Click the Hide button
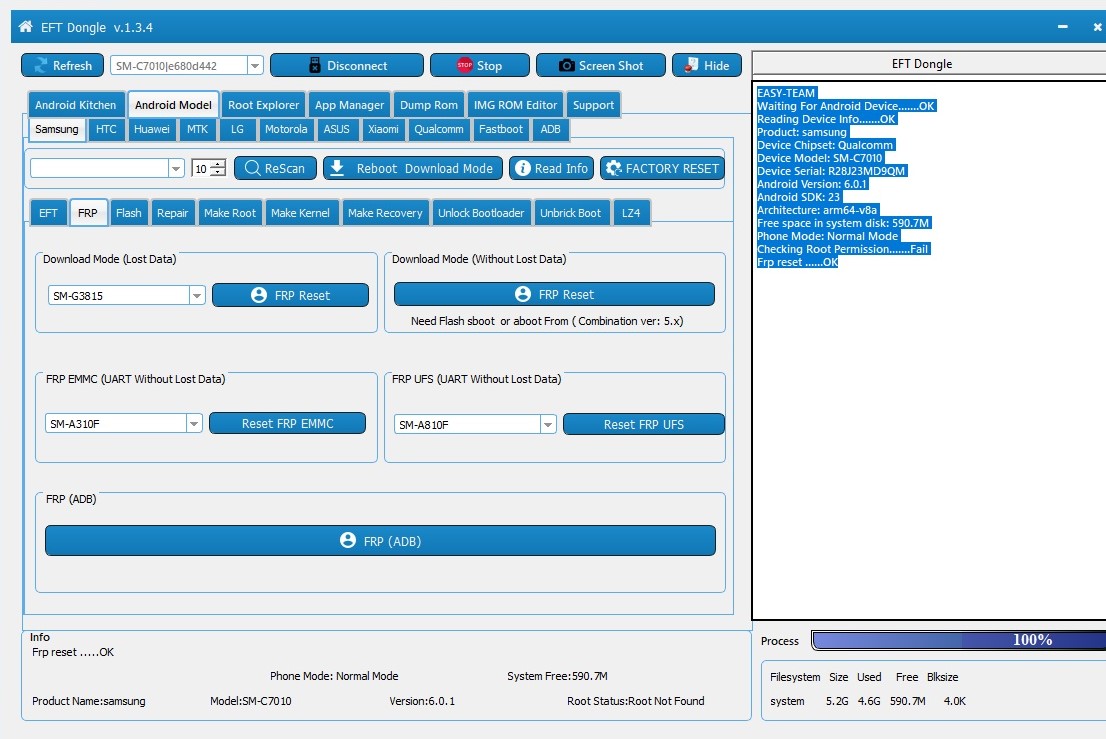Viewport: 1106px width, 739px height. coord(707,66)
